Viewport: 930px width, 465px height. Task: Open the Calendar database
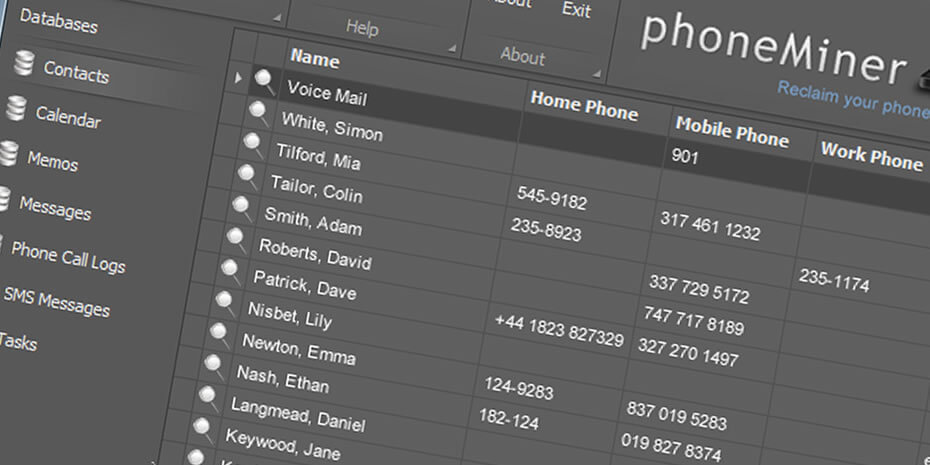point(68,116)
